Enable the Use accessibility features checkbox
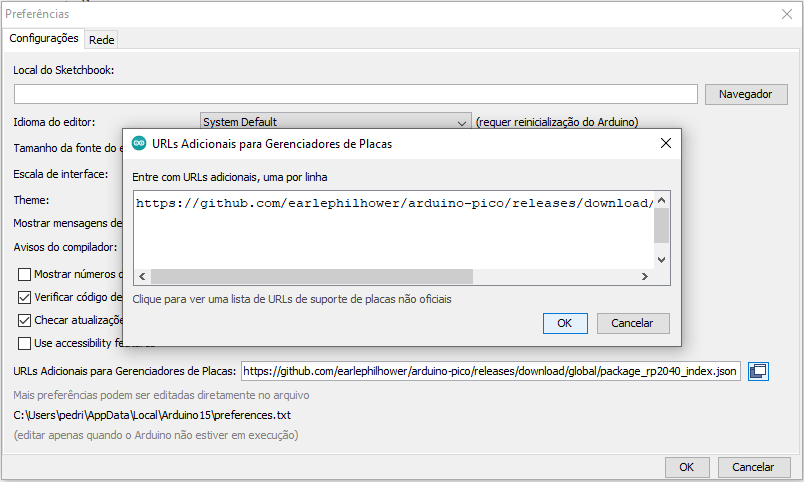 24,344
